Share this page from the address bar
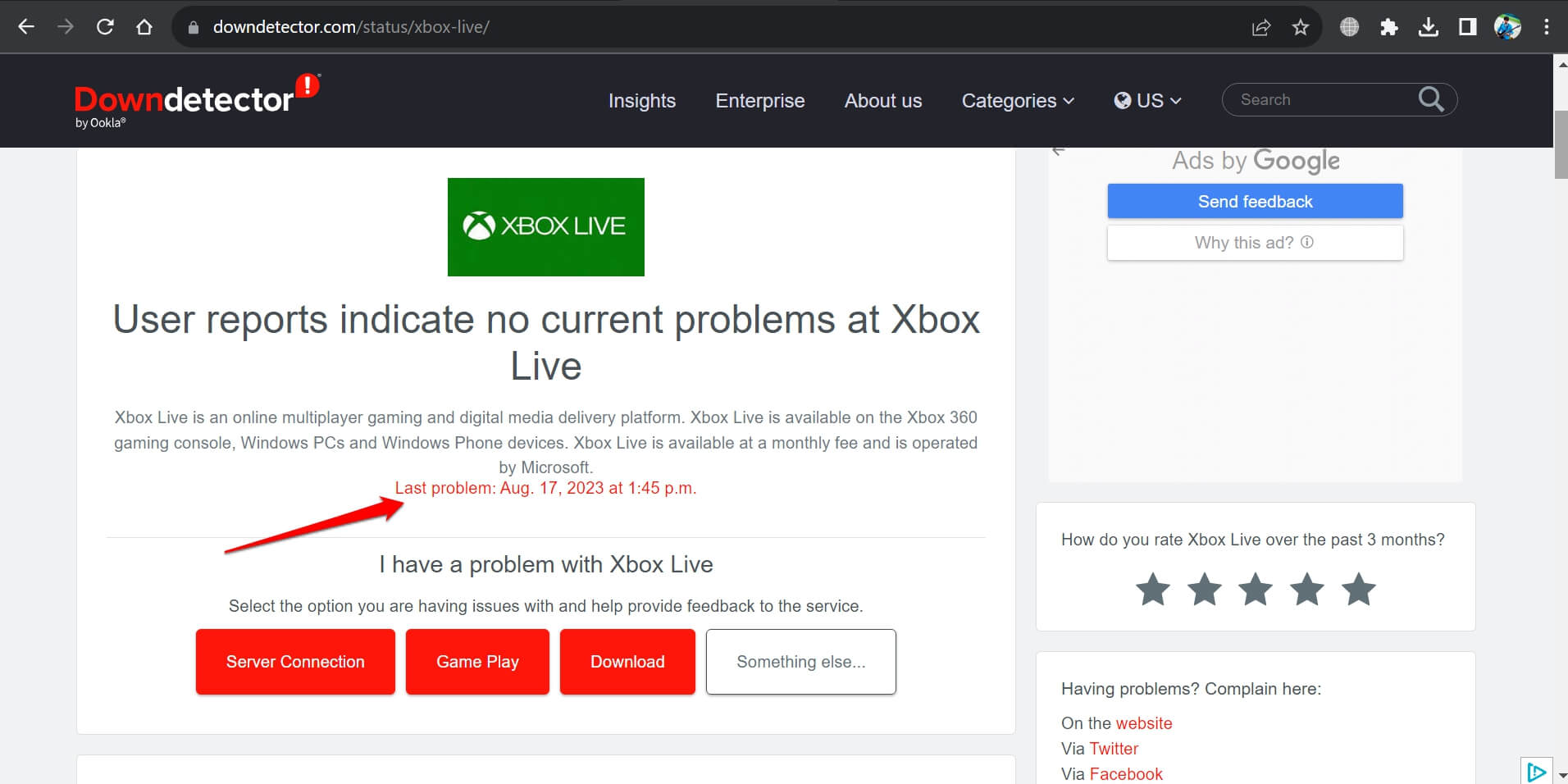Screen dimensions: 1568x784 (1261, 27)
